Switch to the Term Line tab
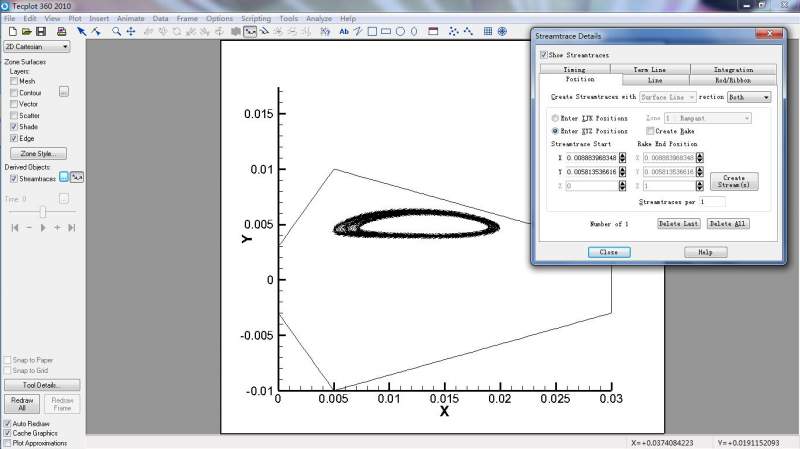This screenshot has width=800, height=449. pos(649,69)
